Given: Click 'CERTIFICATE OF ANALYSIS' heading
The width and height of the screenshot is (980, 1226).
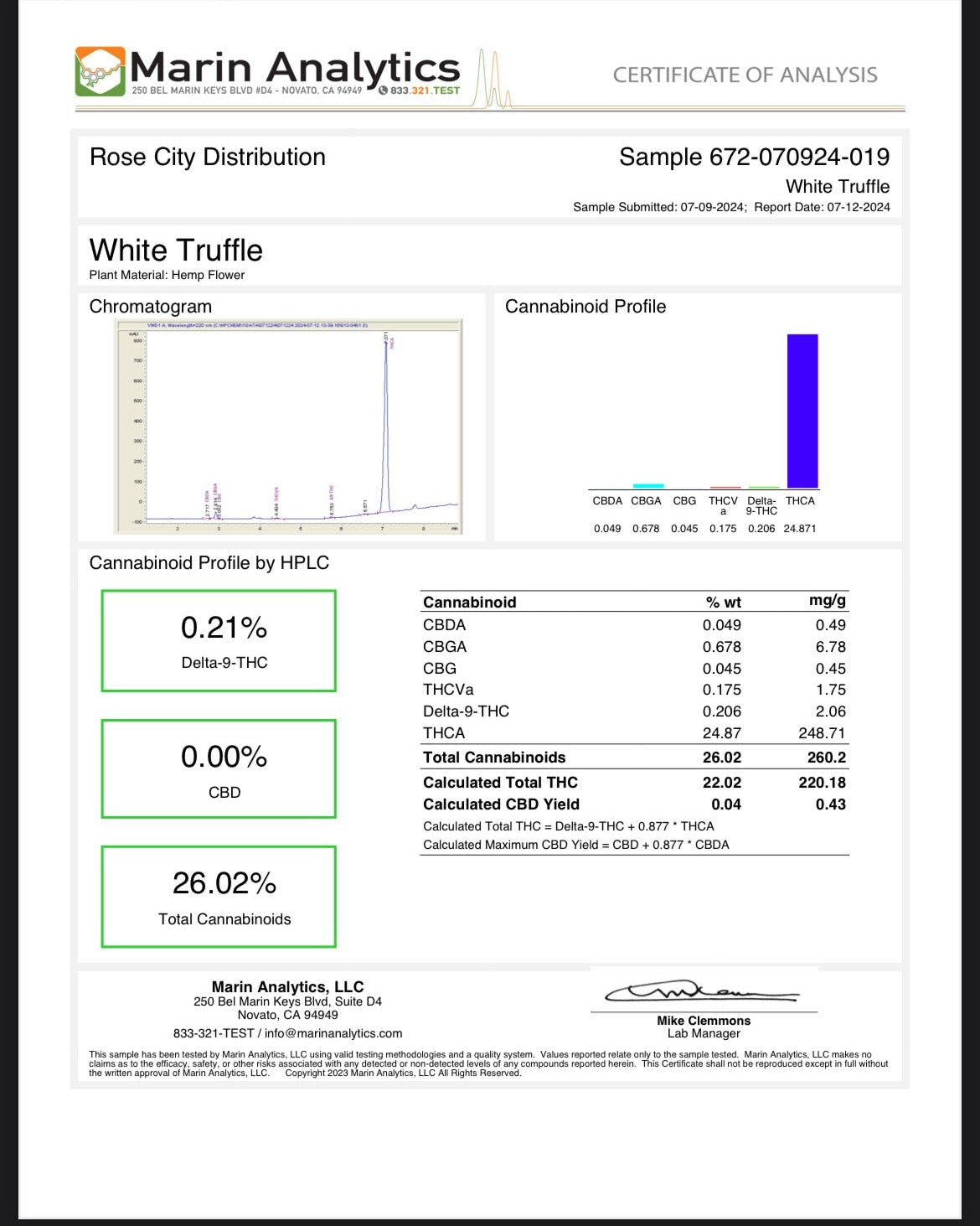Looking at the screenshot, I should coord(745,75).
